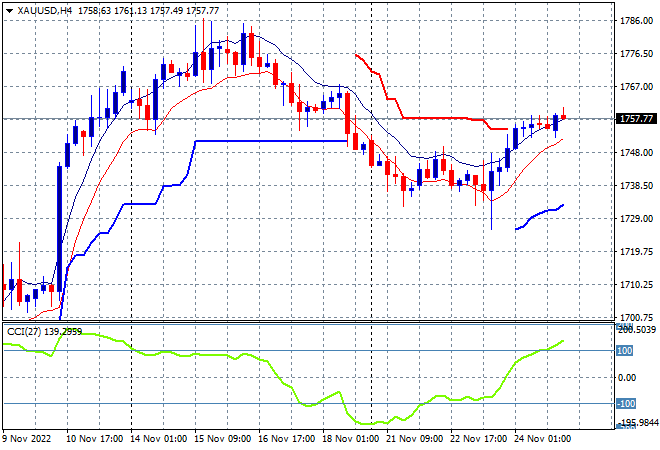Select the 1757.77 current price label
The width and height of the screenshot is (660, 450).
pos(636,119)
